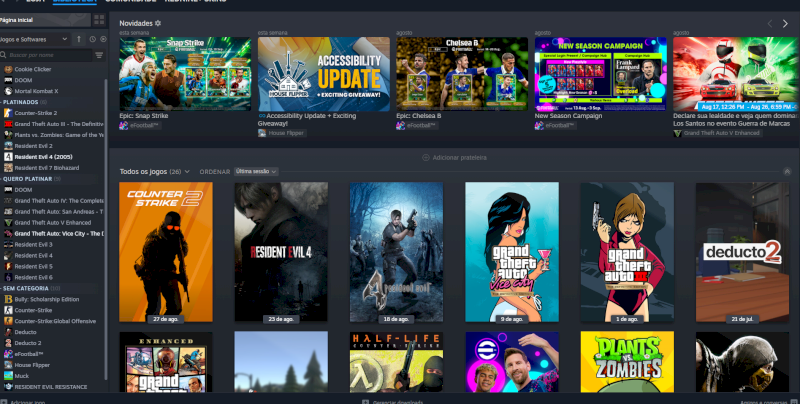The height and width of the screenshot is (404, 800).
Task: Select the Grand Theft Auto Vice City cover
Action: (512, 252)
